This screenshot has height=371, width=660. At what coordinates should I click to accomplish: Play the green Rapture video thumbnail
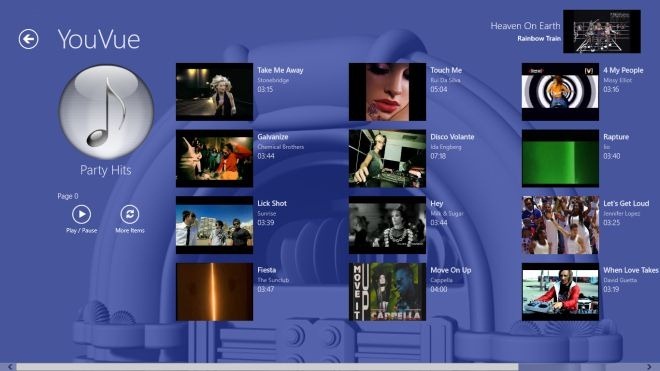point(560,158)
